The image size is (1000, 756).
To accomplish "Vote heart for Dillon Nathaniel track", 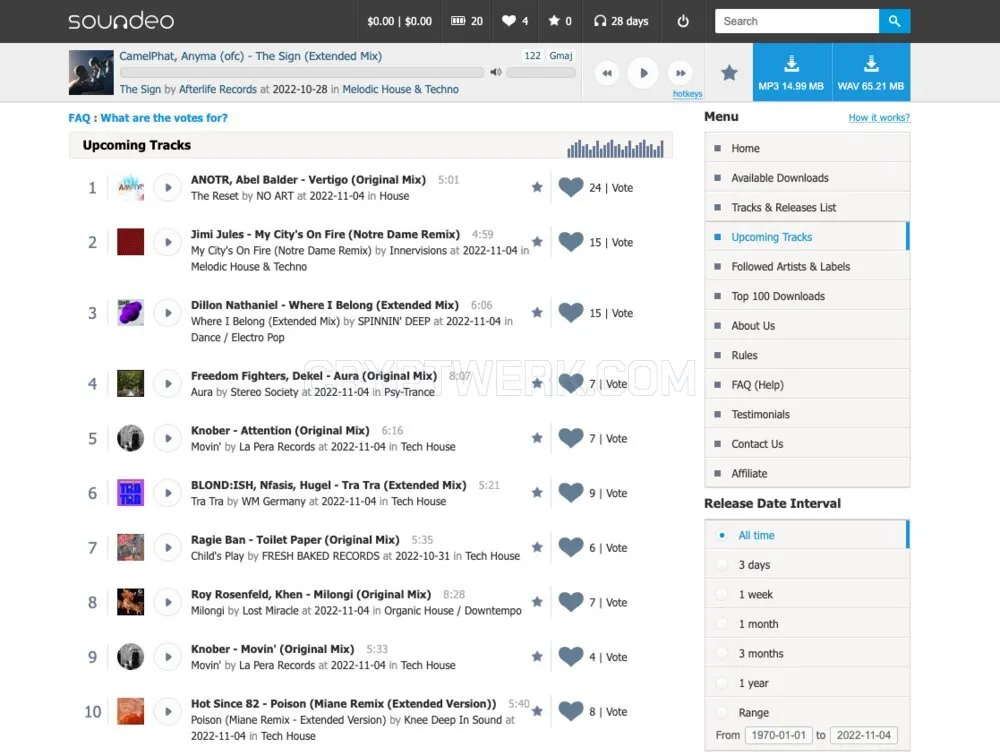I will (x=571, y=313).
